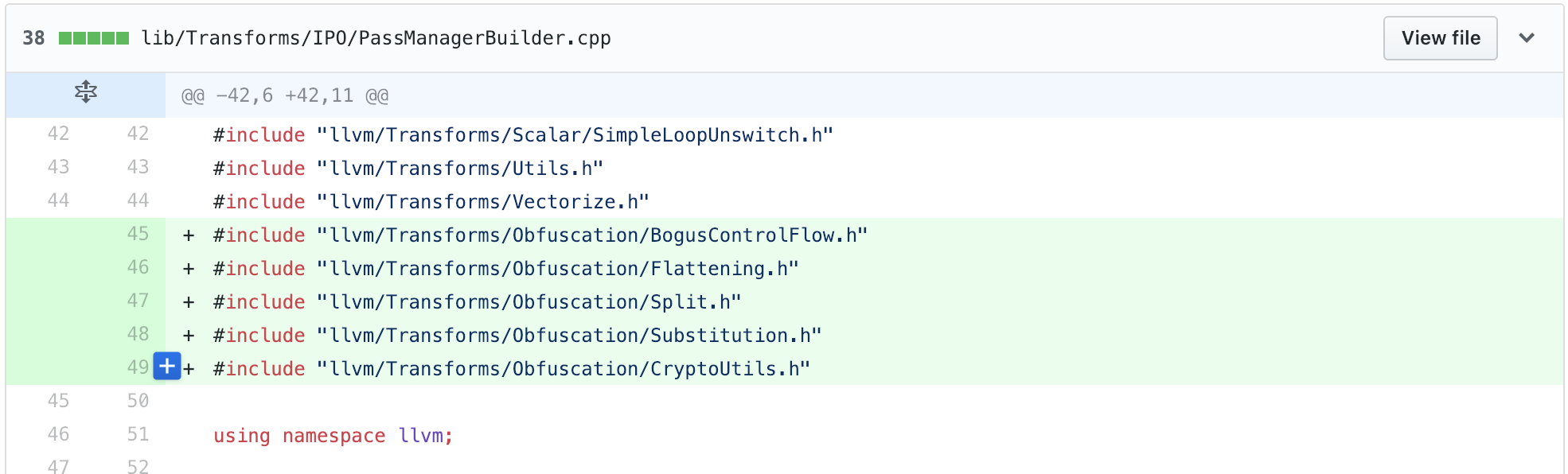Click the BogusControlFlow.h include line
Viewport: 1568px width, 474px height.
540,235
